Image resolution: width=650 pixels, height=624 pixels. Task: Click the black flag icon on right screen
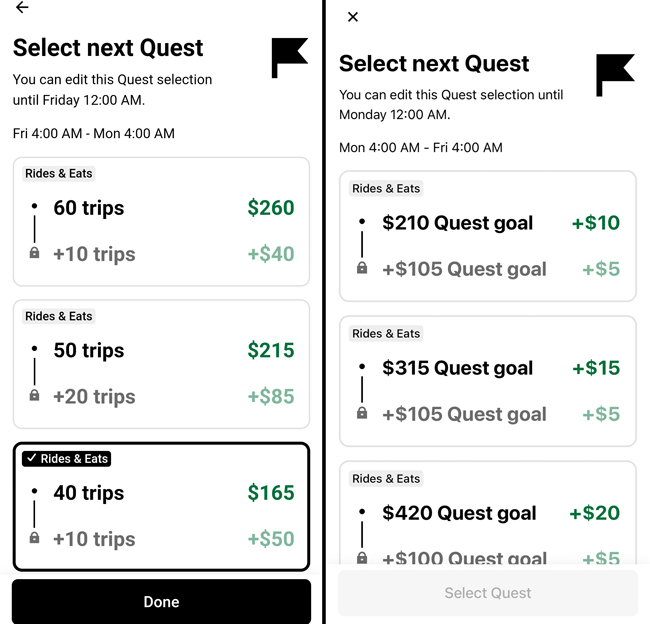pos(615,75)
